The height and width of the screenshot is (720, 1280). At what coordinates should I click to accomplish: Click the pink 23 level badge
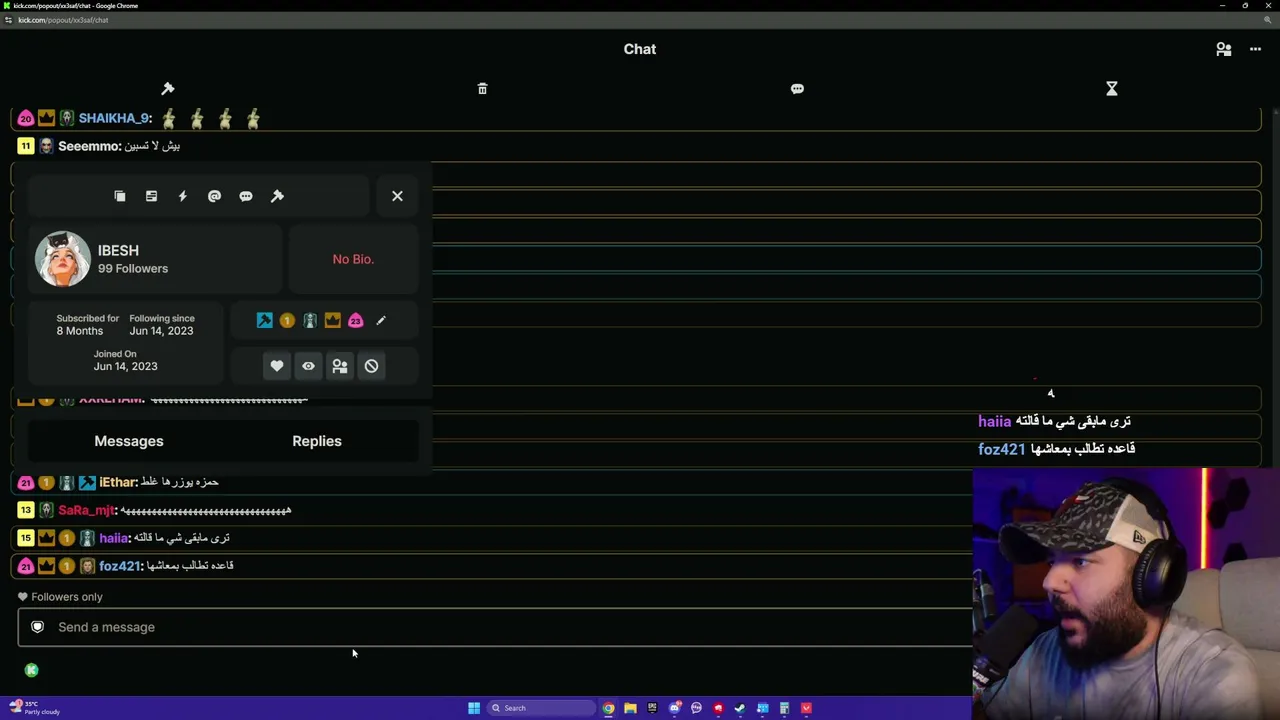click(356, 320)
